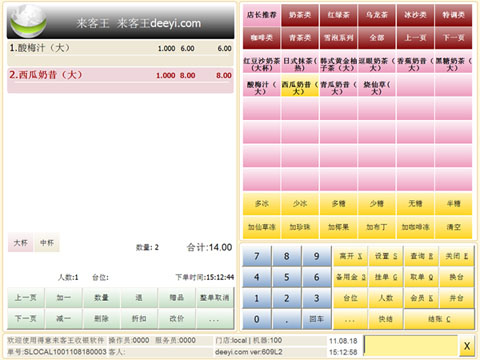Click 换台 button
The width and height of the screenshot is (480, 360).
457,277
